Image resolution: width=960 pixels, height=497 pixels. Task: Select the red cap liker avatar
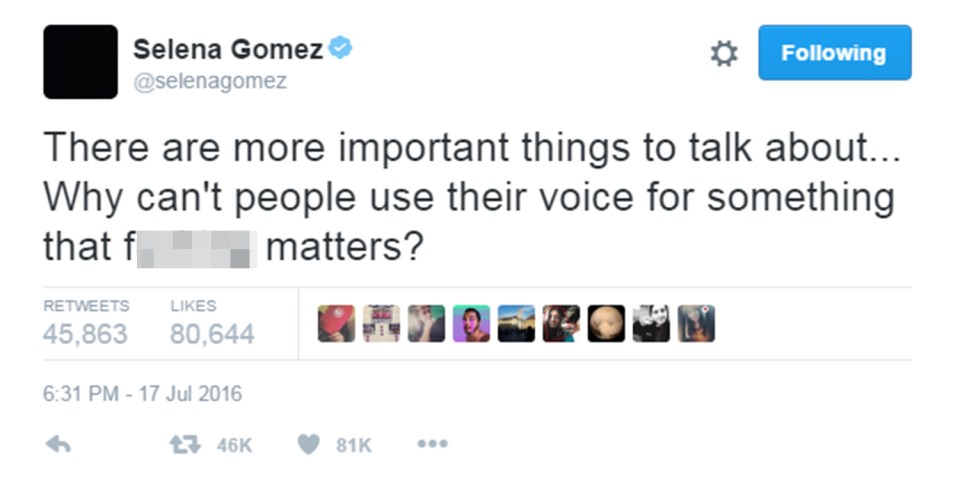pos(337,323)
